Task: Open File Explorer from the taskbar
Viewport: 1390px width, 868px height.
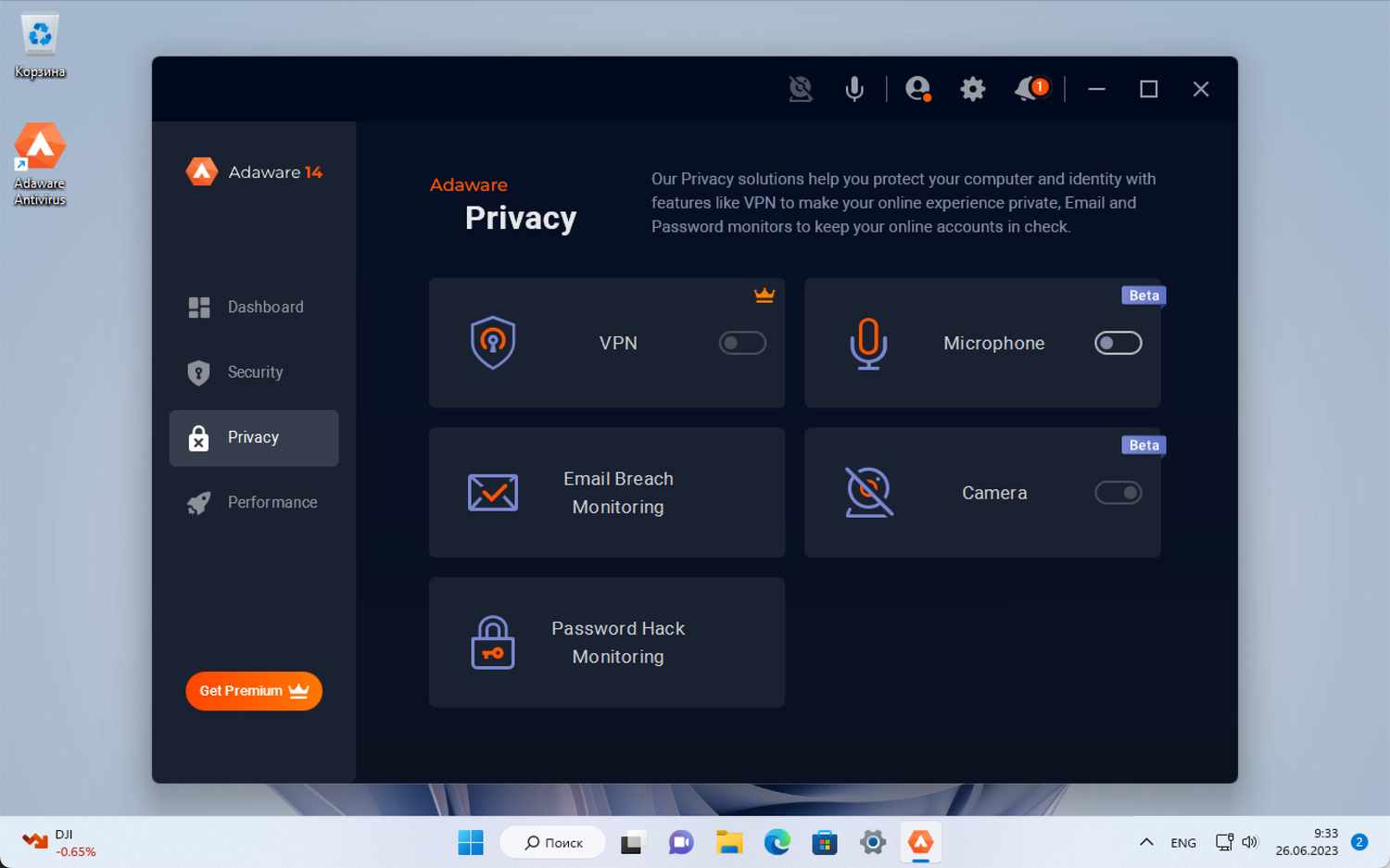Action: [729, 842]
